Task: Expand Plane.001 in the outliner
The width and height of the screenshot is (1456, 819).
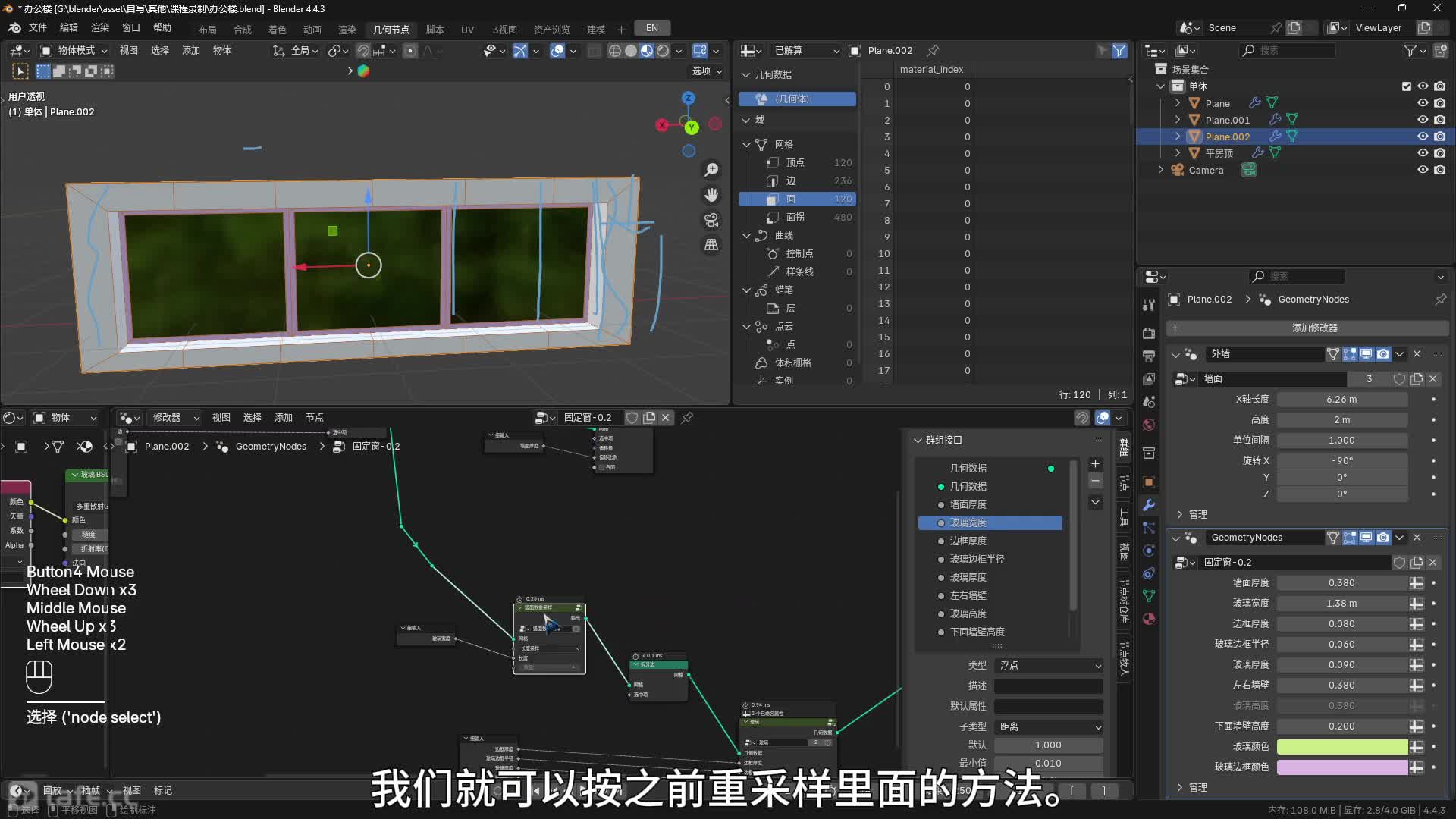Action: [x=1178, y=120]
